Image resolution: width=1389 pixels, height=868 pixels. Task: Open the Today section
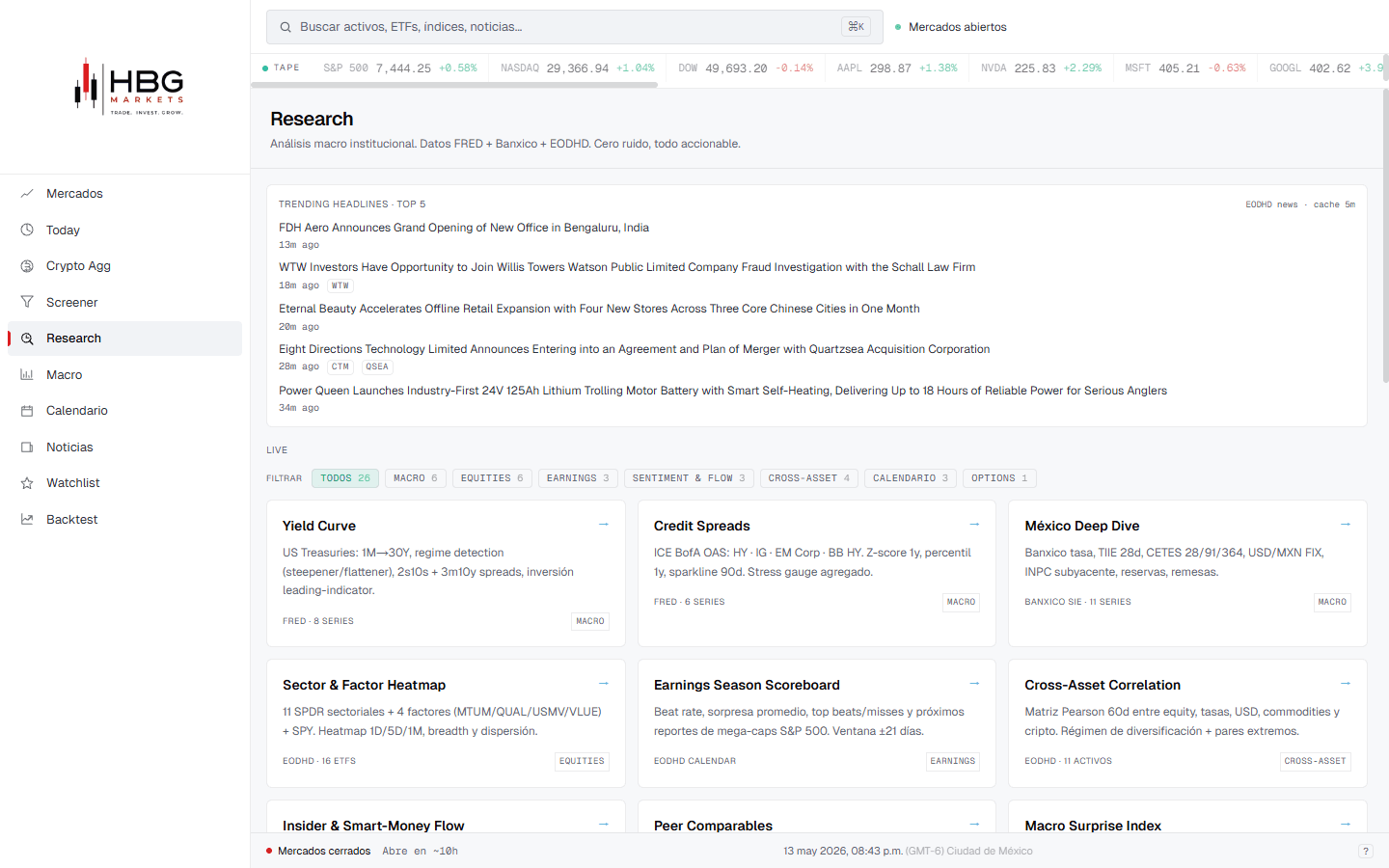[x=125, y=231]
